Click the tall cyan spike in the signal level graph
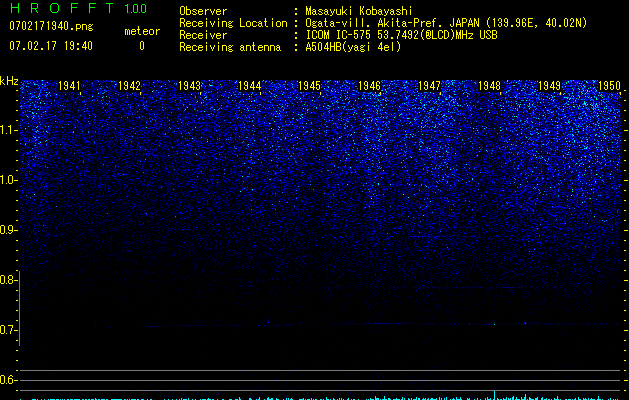The image size is (629, 400). 495,395
